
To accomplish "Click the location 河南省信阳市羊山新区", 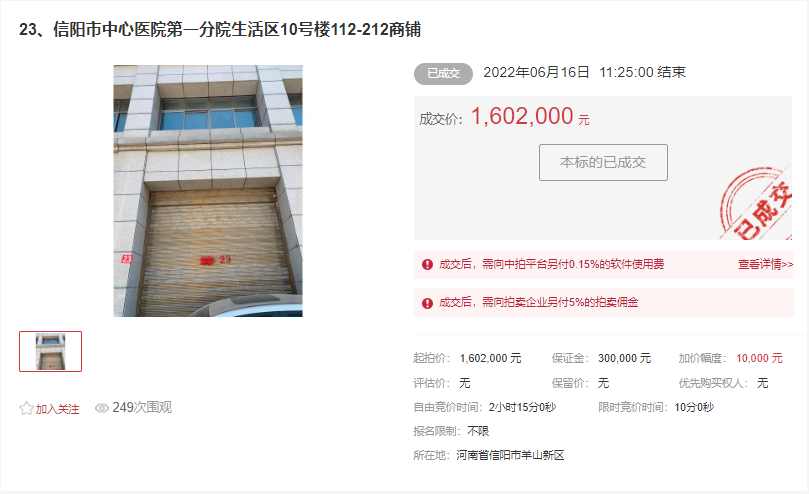I will [510, 455].
